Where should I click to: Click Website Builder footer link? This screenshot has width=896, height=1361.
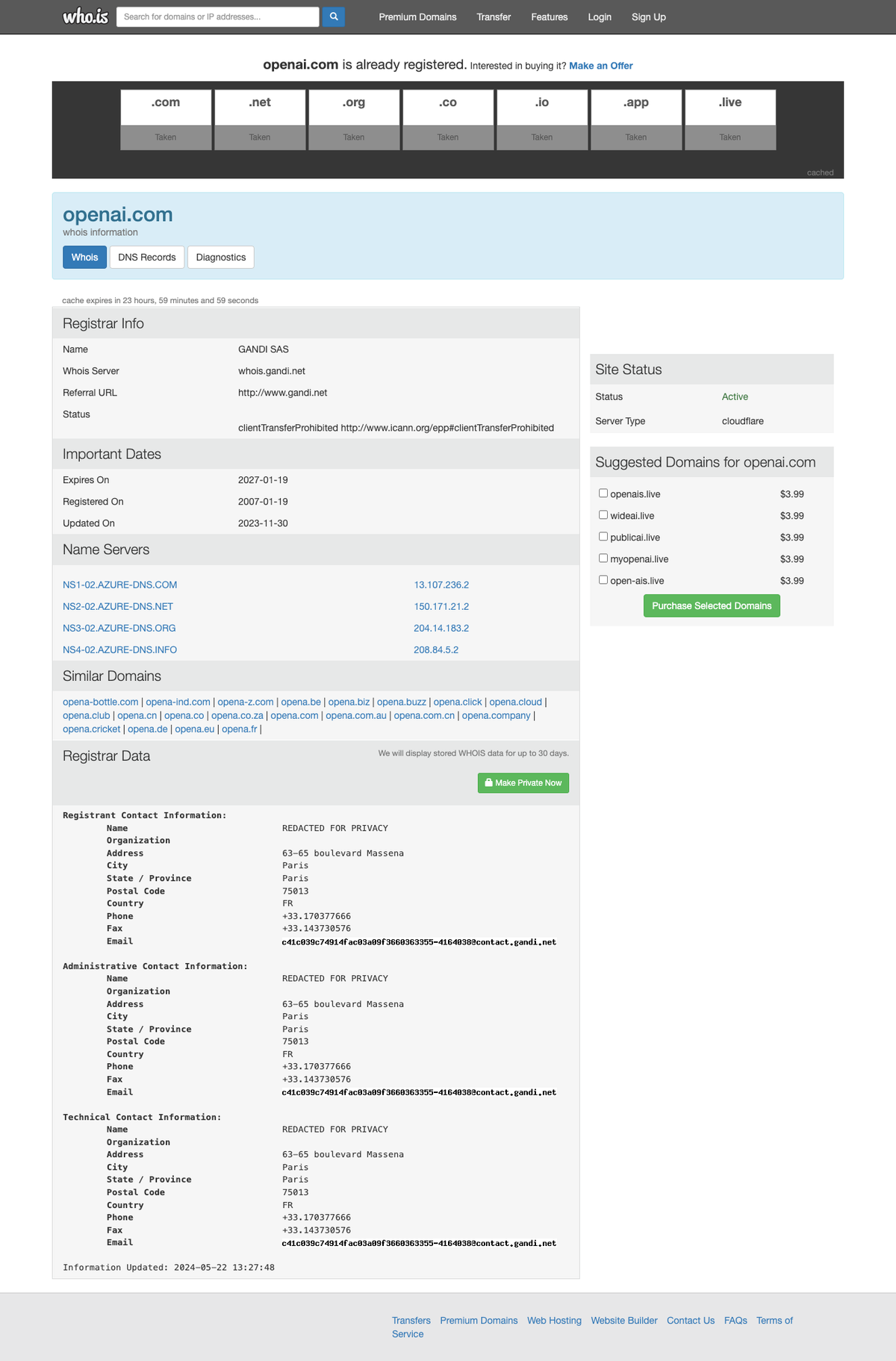pos(624,1320)
